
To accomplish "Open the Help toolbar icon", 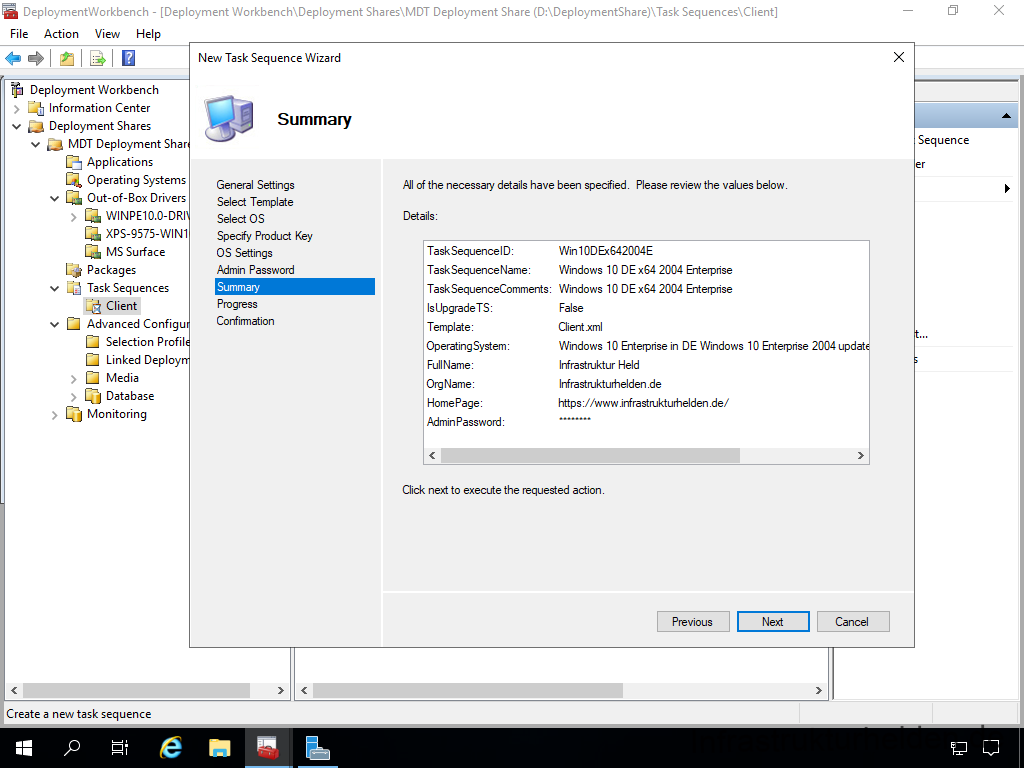I will [129, 58].
